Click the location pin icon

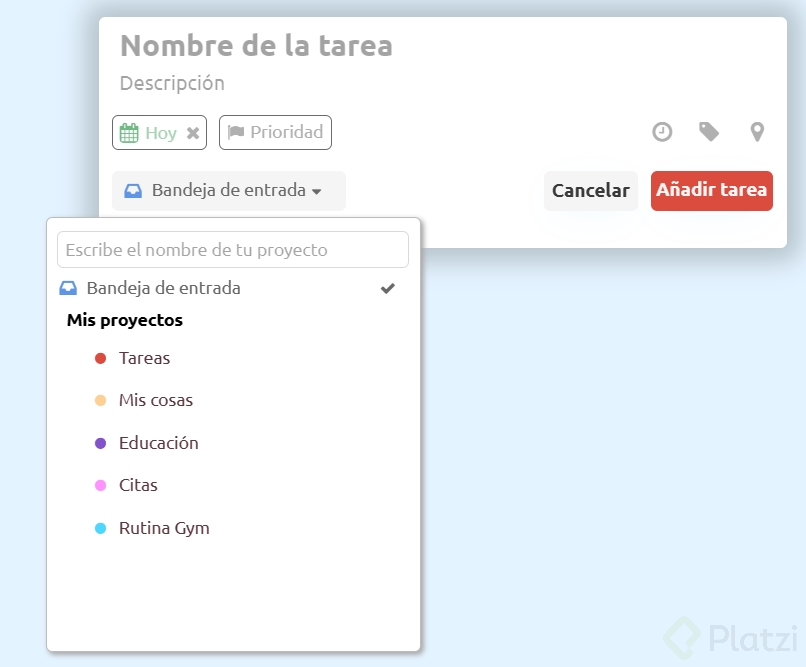(x=757, y=132)
